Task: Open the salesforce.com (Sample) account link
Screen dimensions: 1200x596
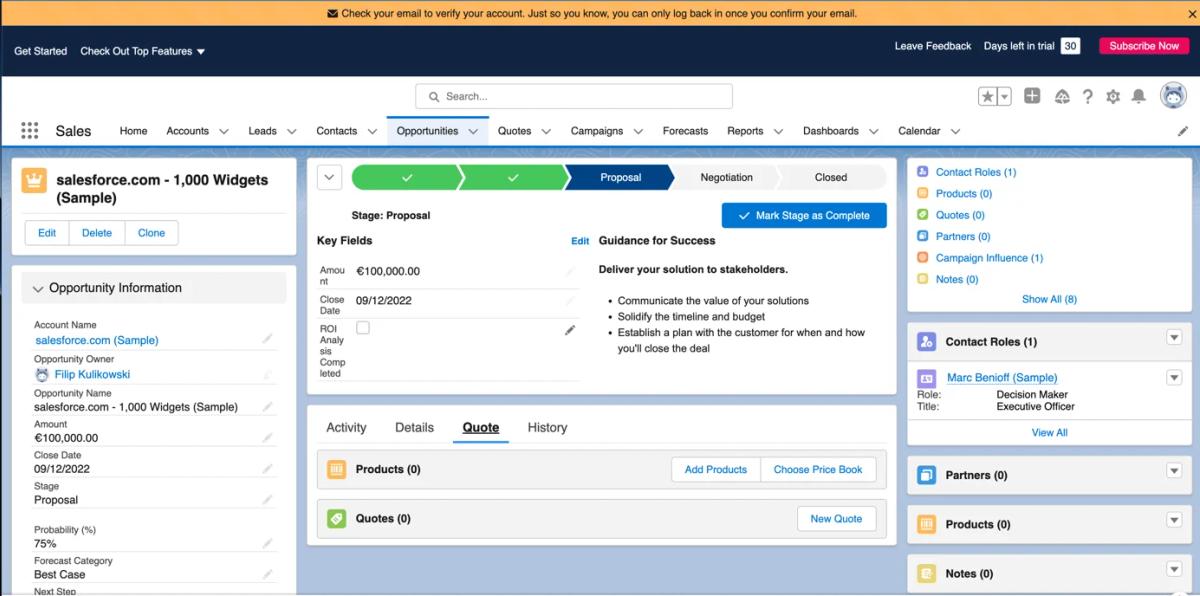Action: (x=96, y=340)
